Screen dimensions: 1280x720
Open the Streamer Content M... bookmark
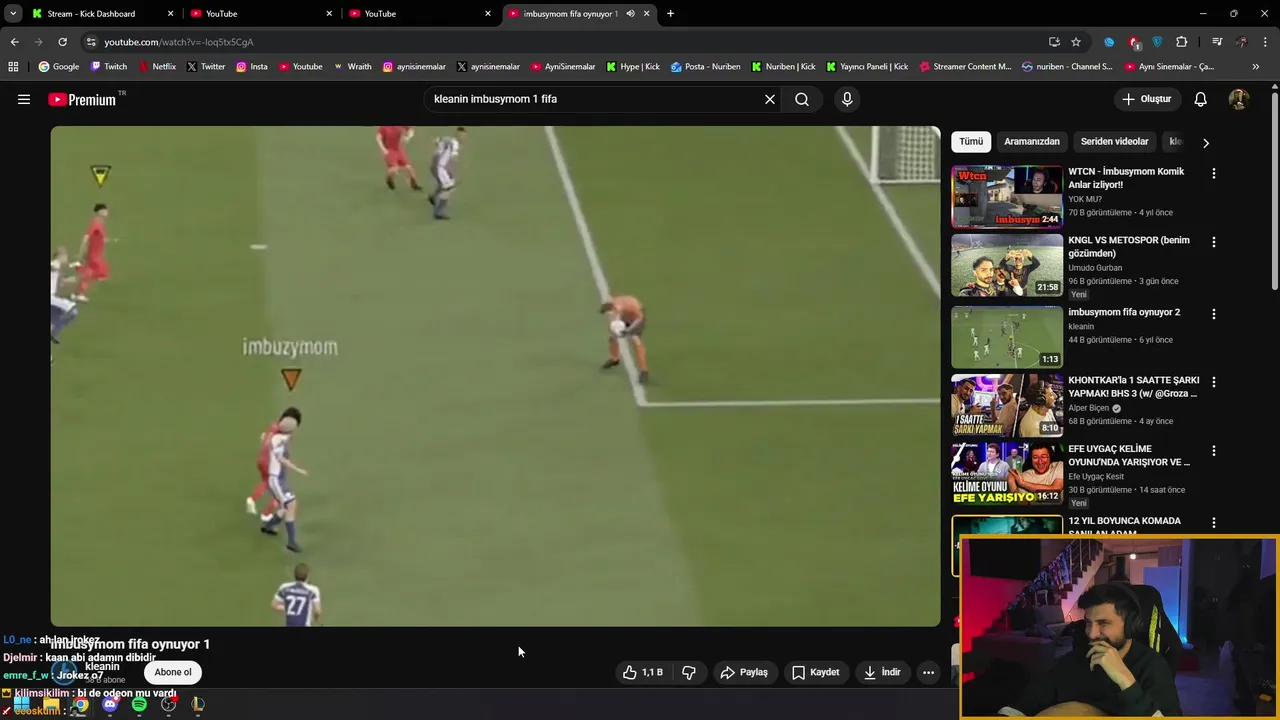click(x=965, y=67)
